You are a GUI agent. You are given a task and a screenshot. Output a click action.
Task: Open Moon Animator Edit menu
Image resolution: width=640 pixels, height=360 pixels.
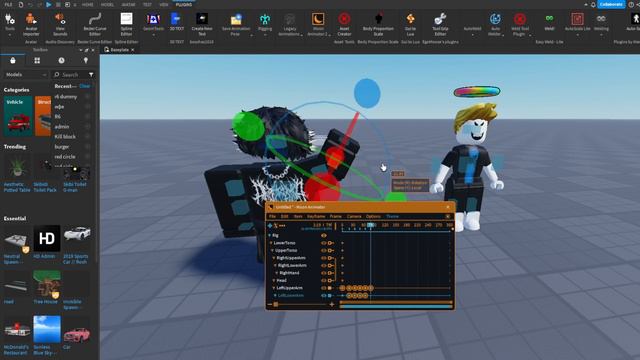284,216
